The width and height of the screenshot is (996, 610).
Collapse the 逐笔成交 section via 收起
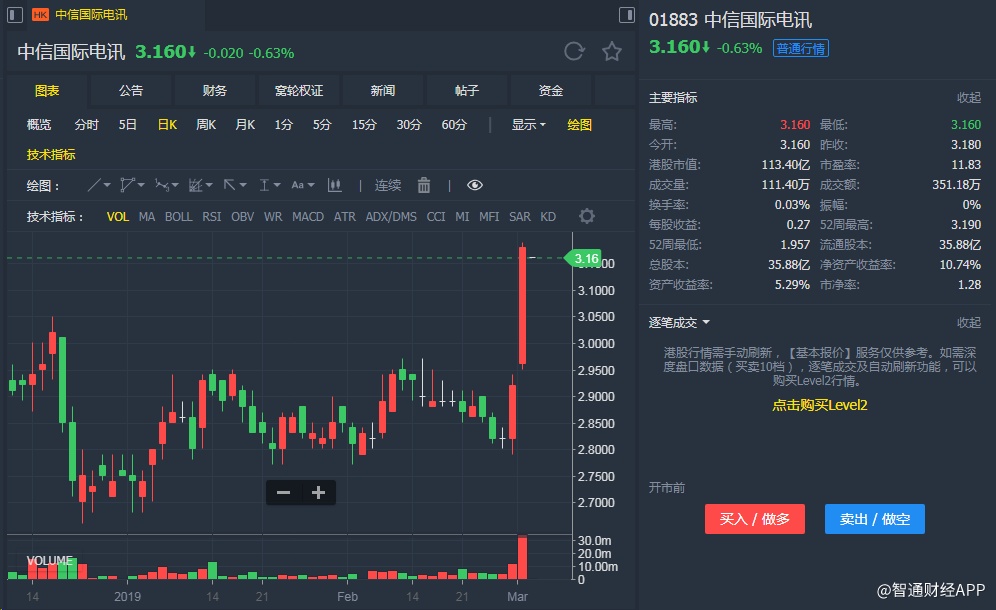pyautogui.click(x=969, y=323)
